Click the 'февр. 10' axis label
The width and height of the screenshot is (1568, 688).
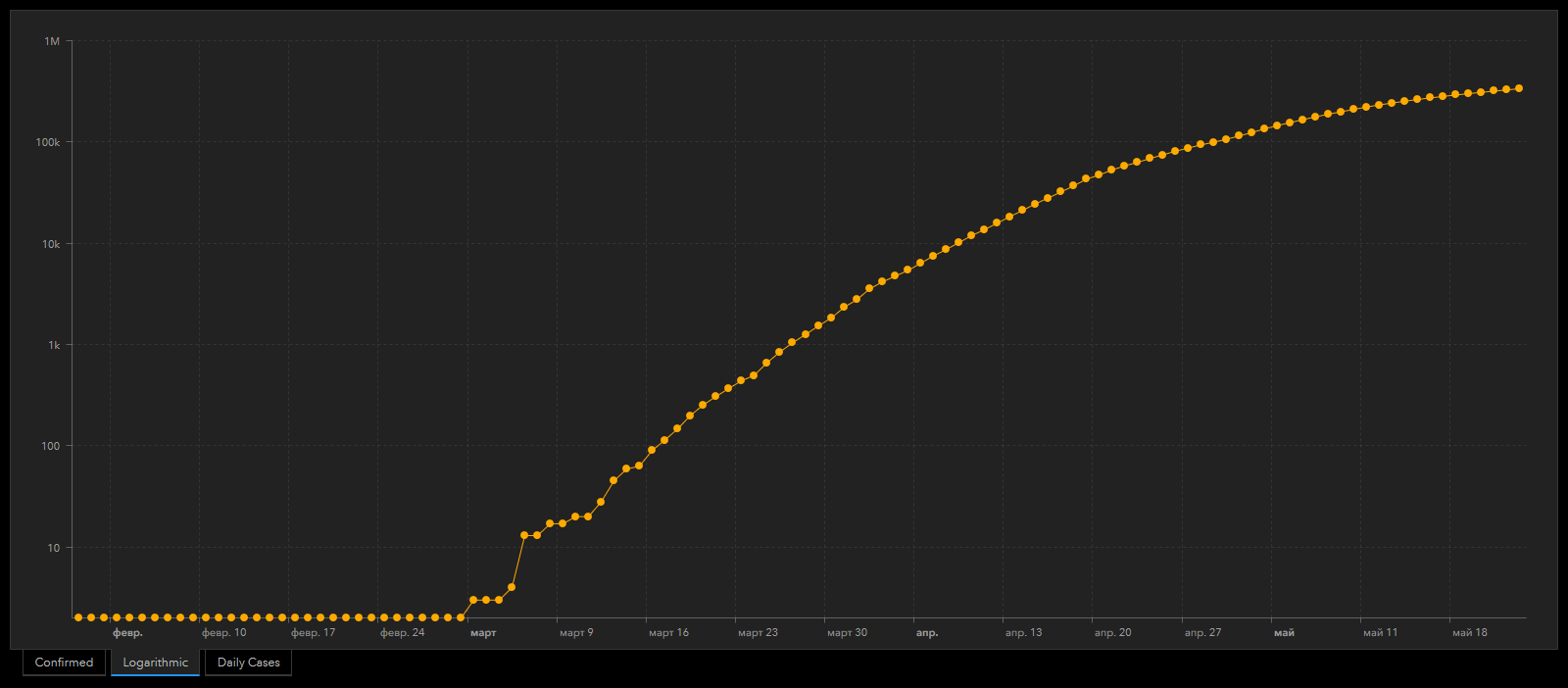(x=223, y=633)
